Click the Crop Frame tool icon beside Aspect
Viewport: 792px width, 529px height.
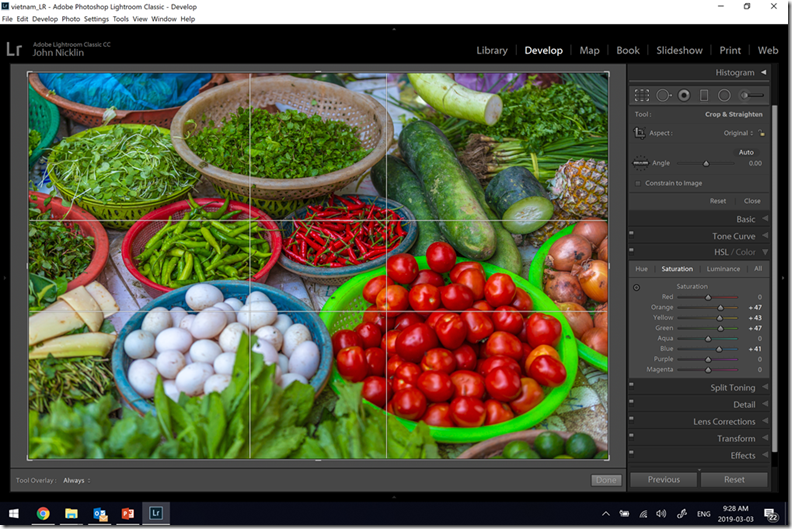click(641, 132)
